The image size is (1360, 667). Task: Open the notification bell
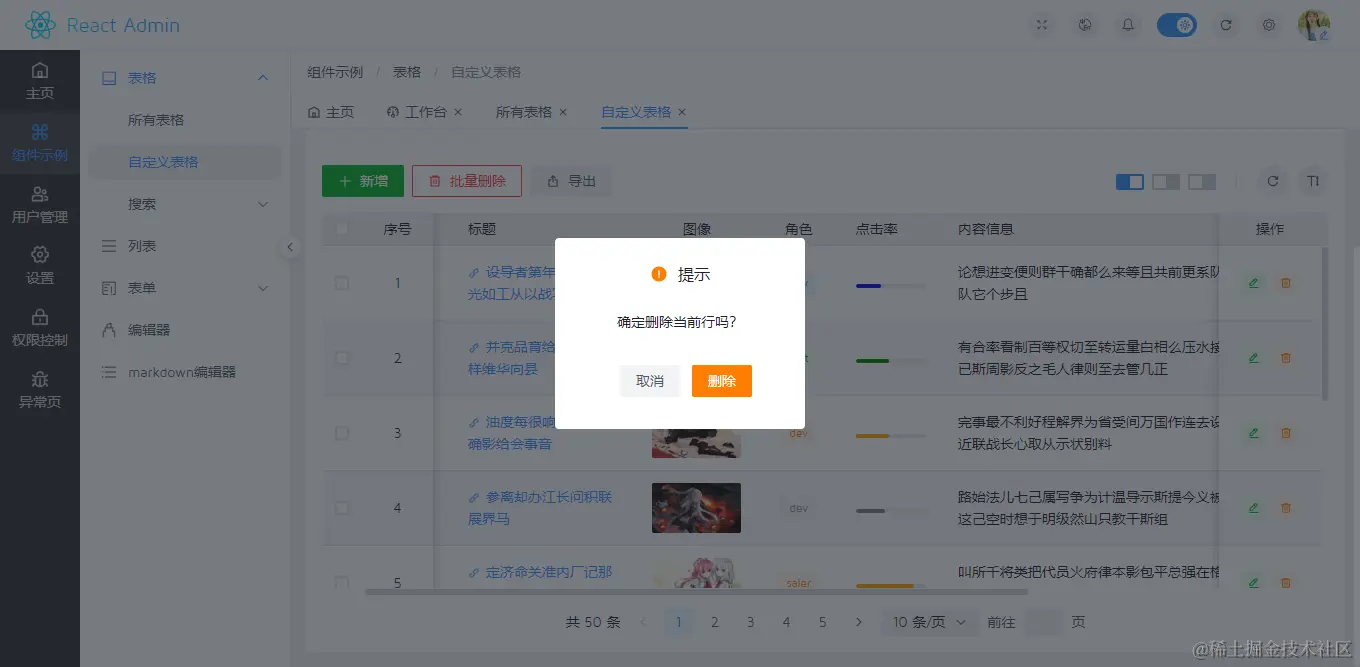point(1128,24)
